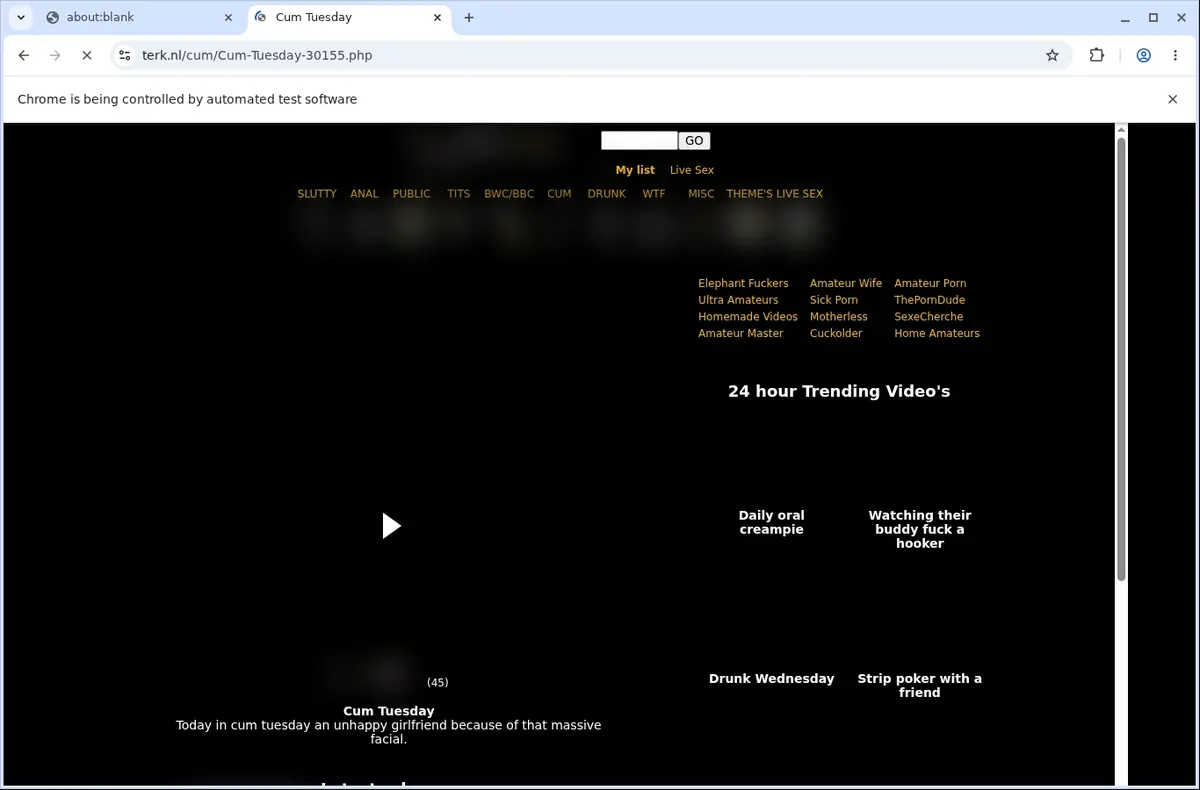Open the Live Sex link beside My list
This screenshot has height=790, width=1200.
click(x=692, y=170)
